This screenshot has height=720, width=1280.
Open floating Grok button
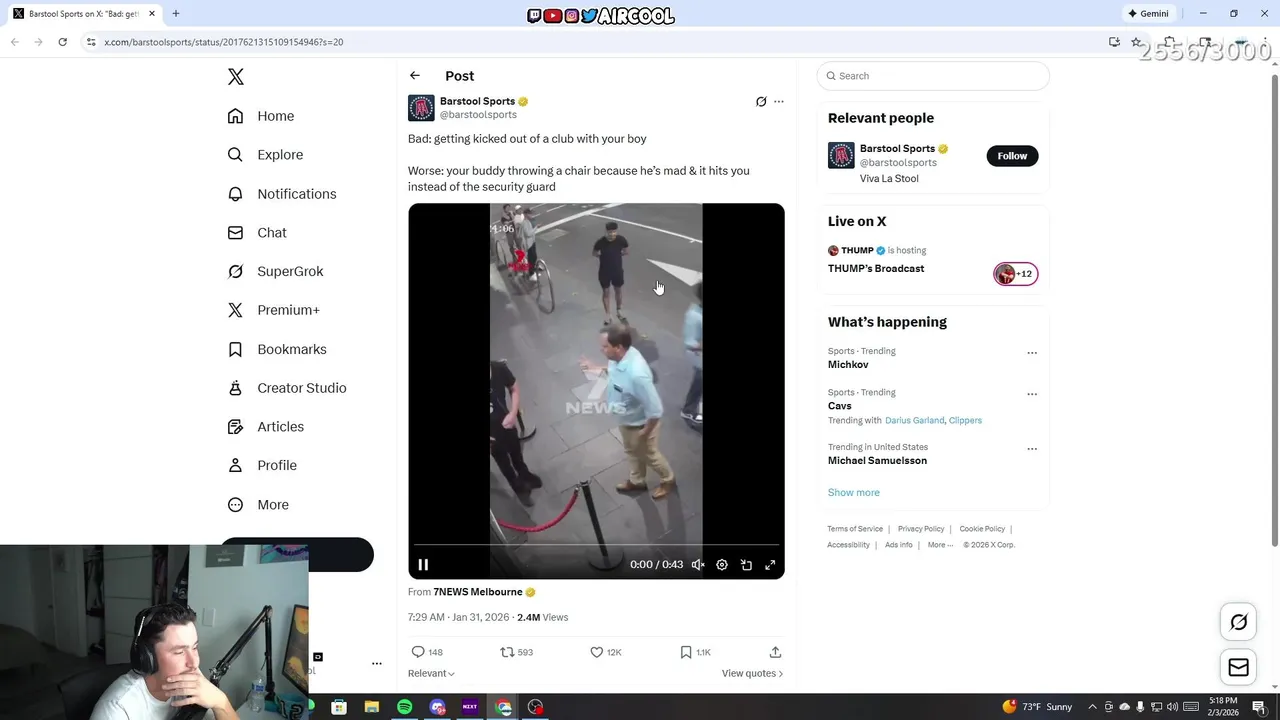(x=1238, y=623)
